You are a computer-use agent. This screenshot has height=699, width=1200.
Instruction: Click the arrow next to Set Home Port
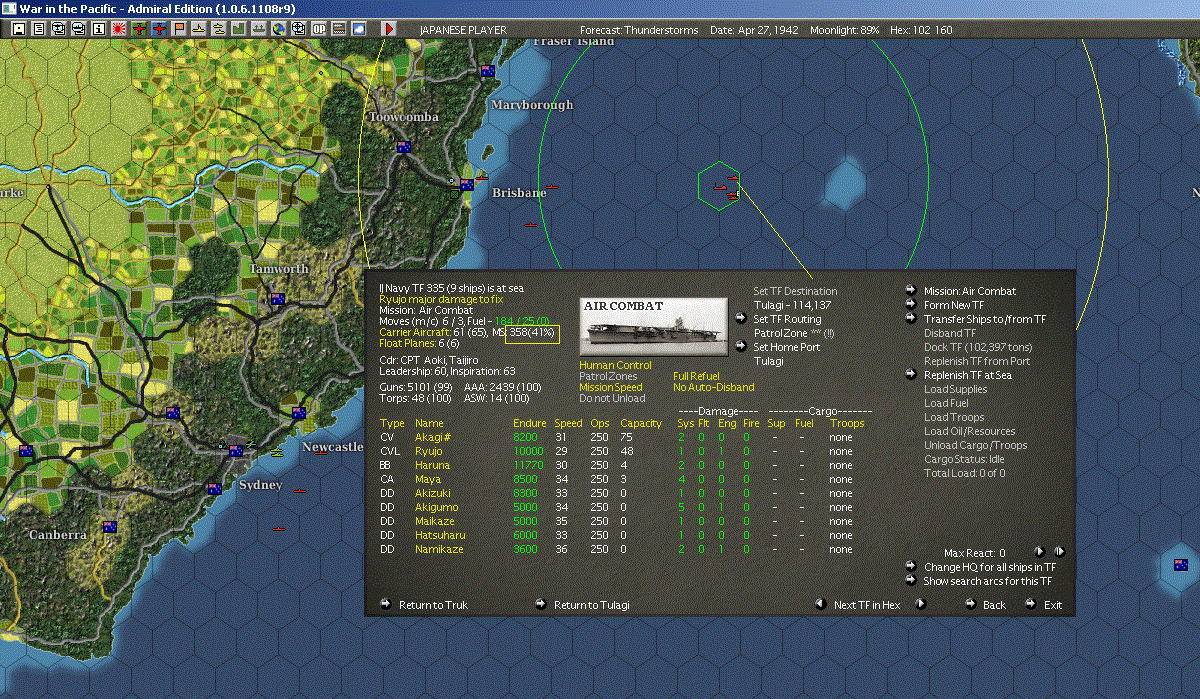741,347
